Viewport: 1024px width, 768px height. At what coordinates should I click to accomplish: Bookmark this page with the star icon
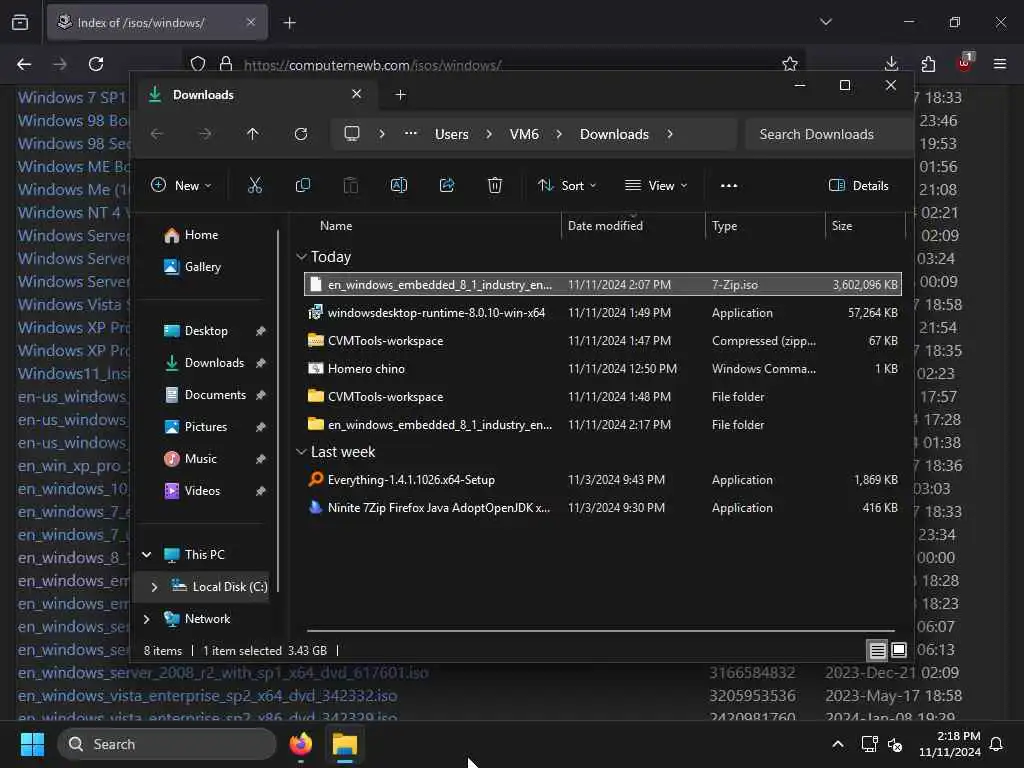click(x=790, y=64)
